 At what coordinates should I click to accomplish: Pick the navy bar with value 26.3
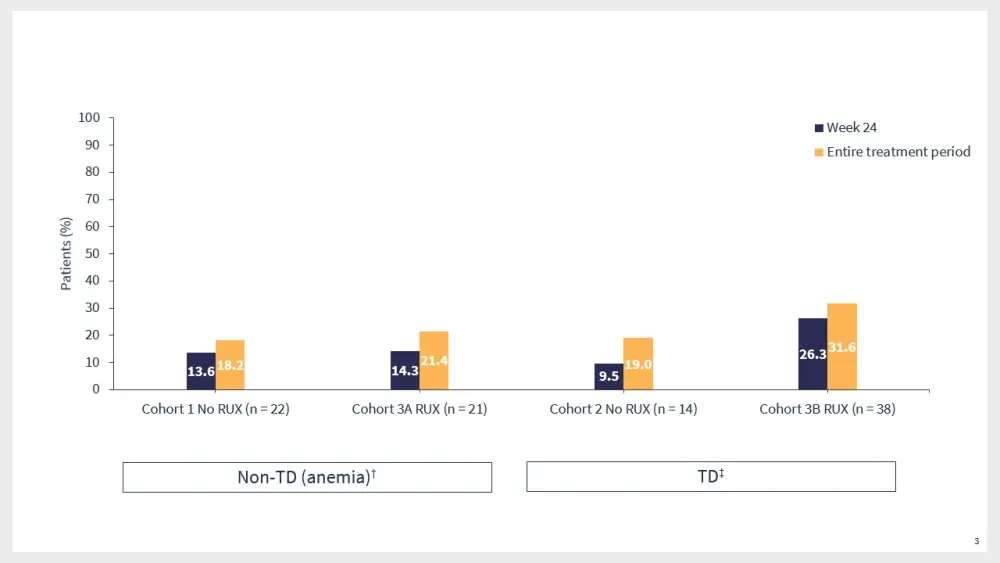coord(812,354)
